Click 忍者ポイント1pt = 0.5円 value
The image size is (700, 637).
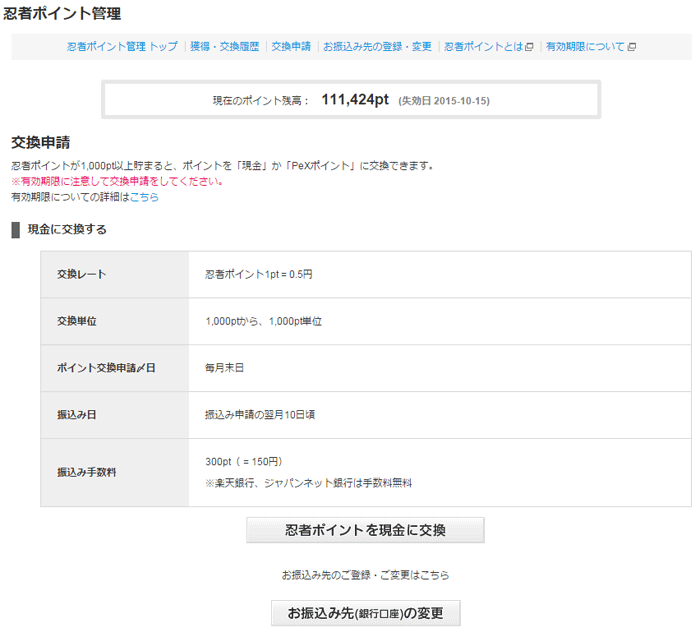(x=259, y=274)
